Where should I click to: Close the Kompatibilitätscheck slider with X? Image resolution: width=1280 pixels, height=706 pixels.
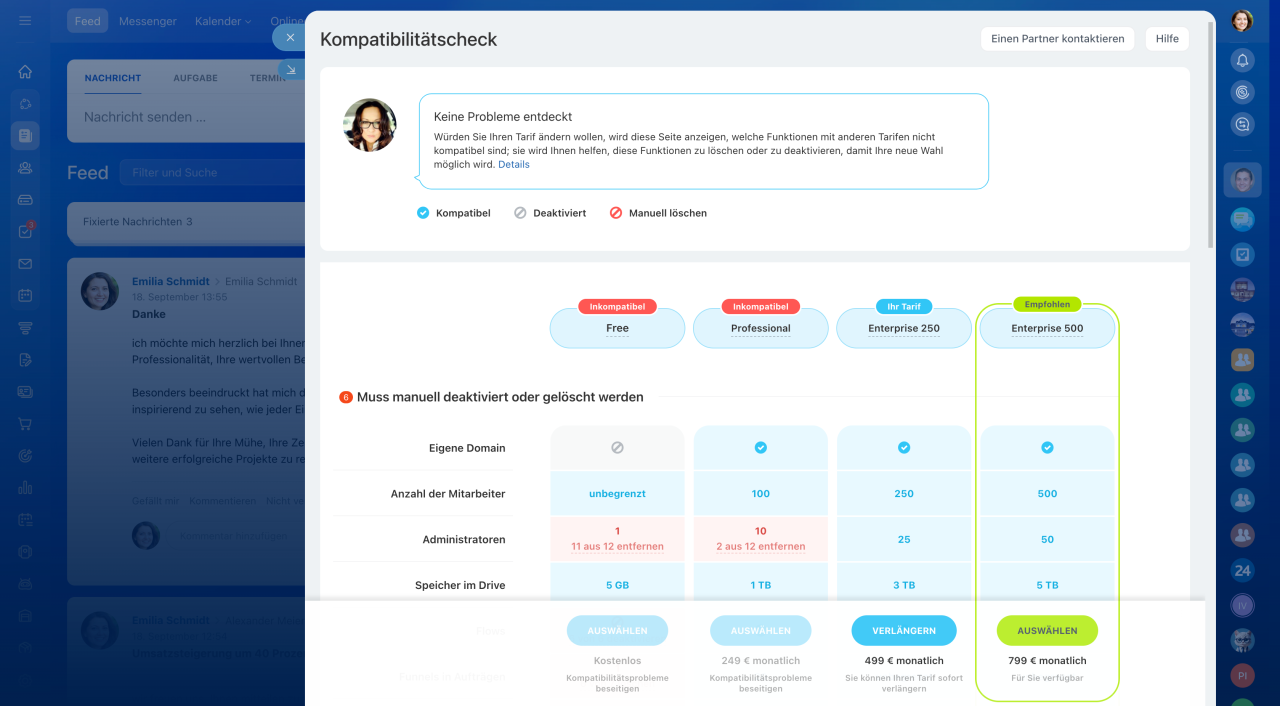pyautogui.click(x=289, y=37)
